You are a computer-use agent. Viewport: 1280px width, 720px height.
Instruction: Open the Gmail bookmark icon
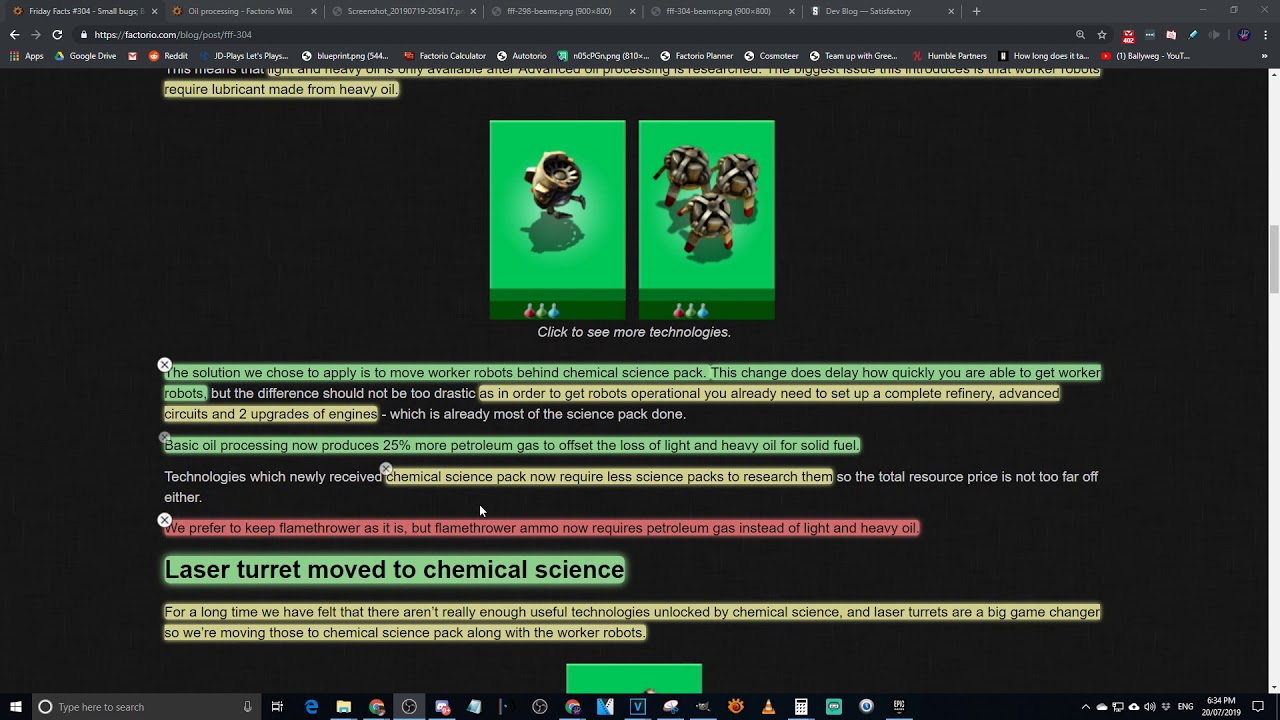coord(133,56)
